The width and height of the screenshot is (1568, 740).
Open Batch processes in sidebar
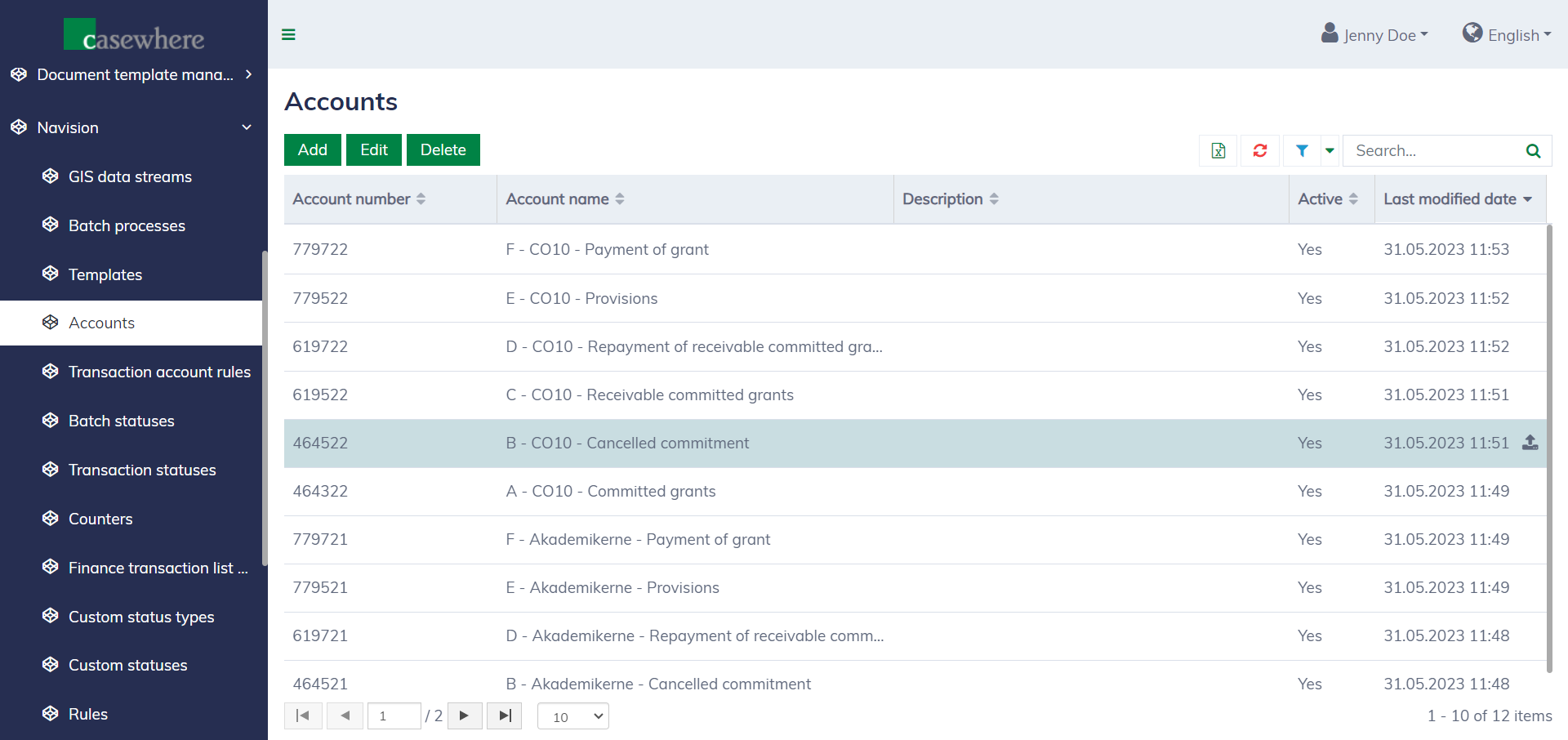click(127, 225)
